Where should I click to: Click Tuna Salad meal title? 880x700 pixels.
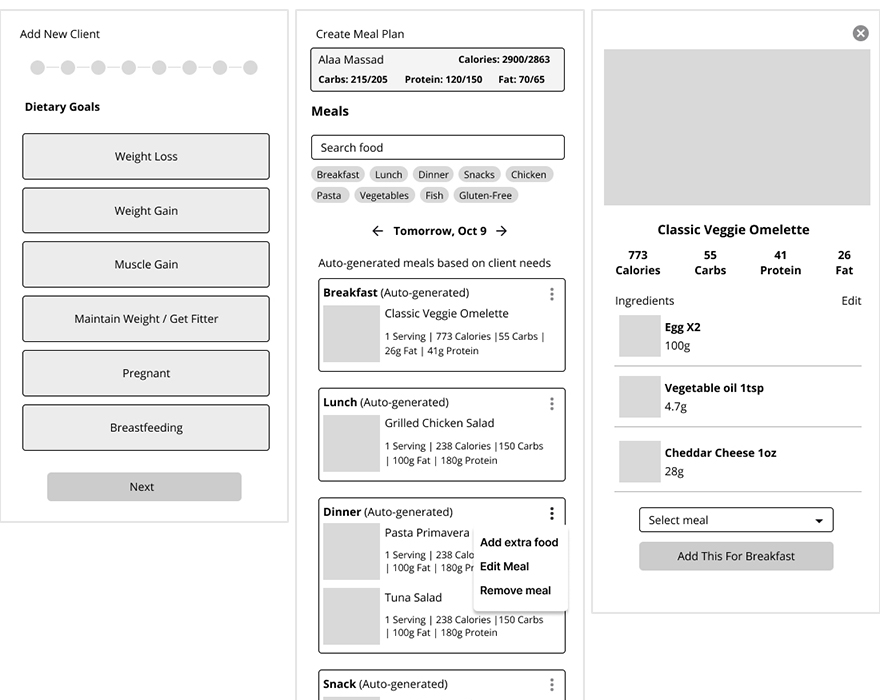click(x=413, y=597)
